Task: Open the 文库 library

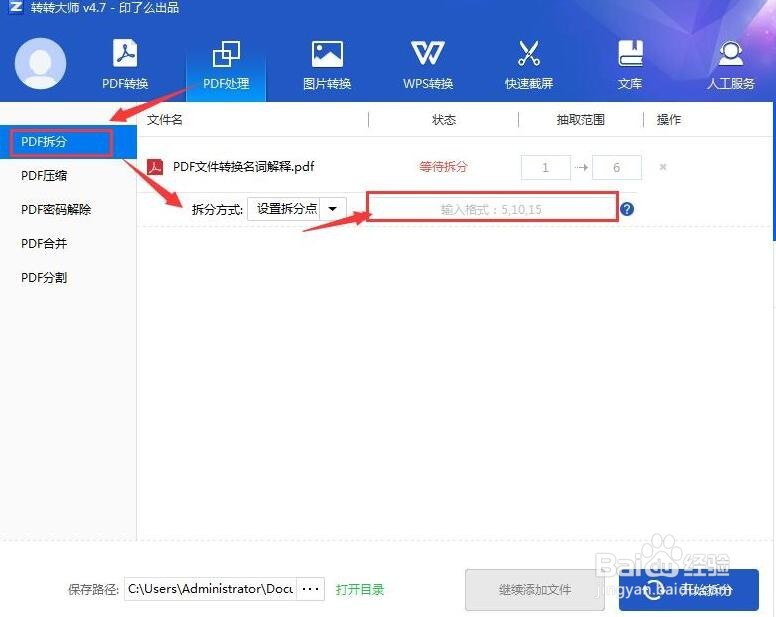Action: pos(630,65)
